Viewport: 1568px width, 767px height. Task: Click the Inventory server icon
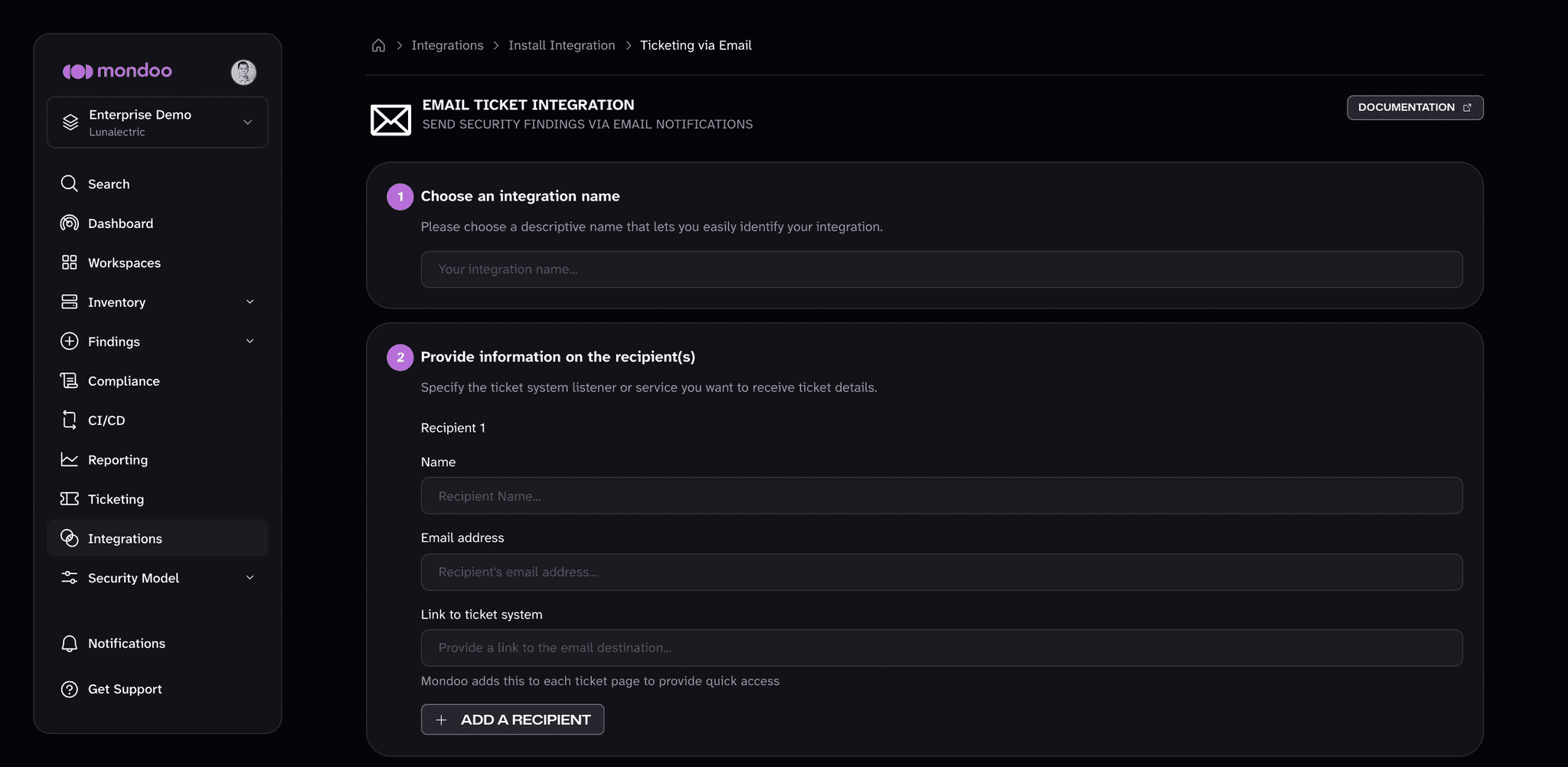click(x=69, y=302)
